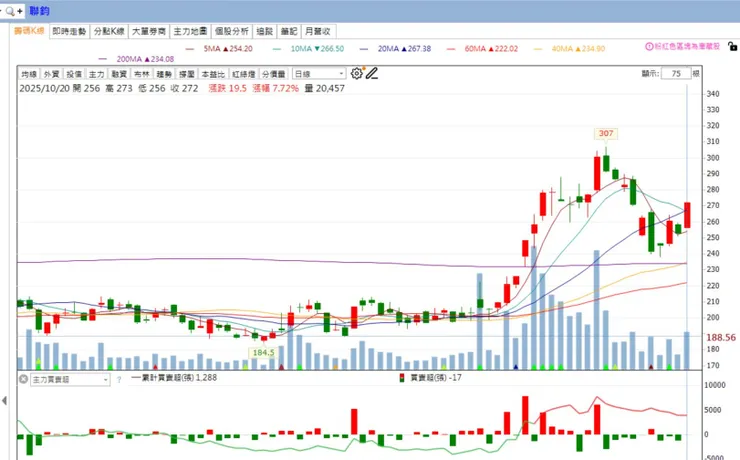Open the question mark help icon
The image size is (740, 460).
pos(119,379)
